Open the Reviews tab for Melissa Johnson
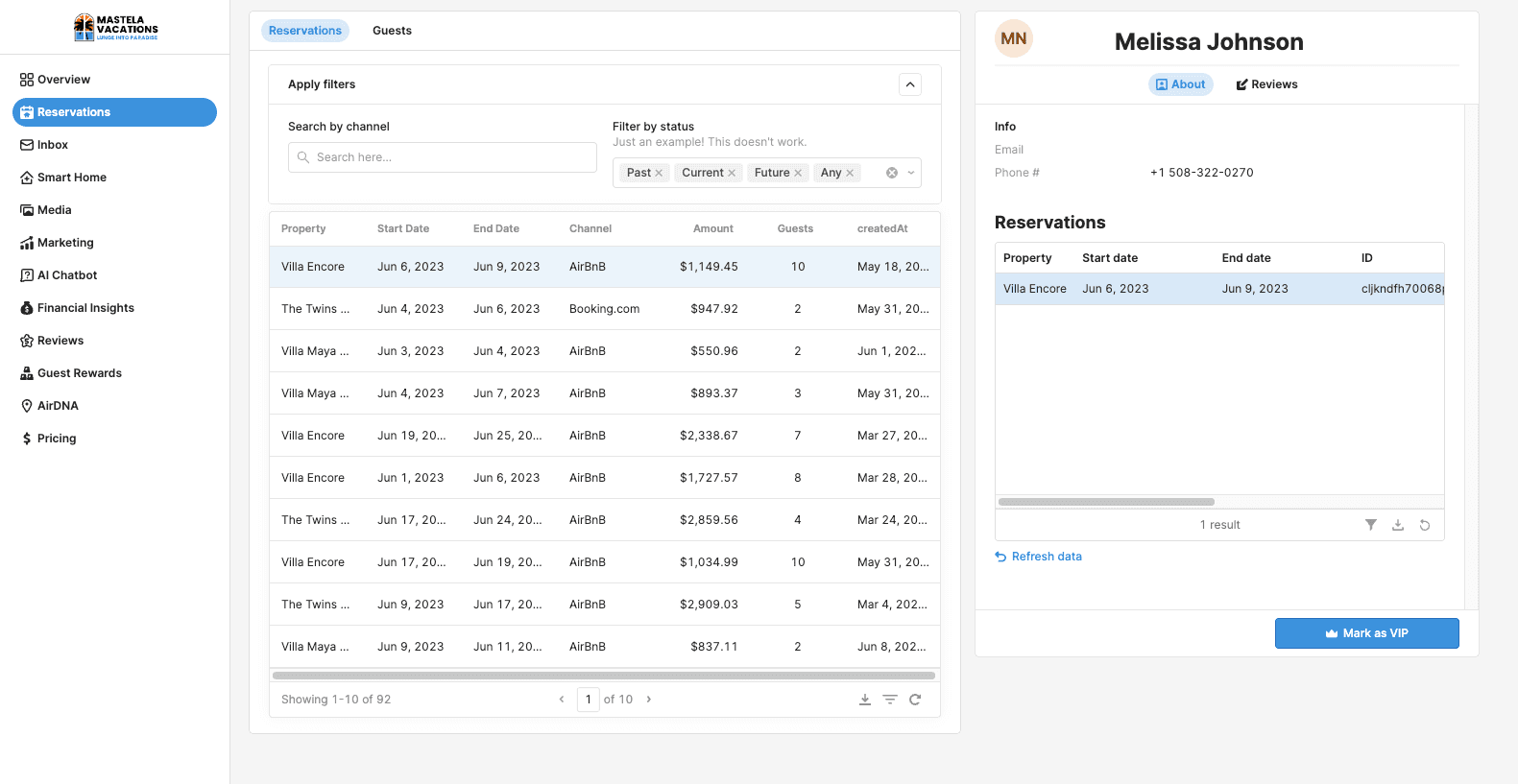1518x784 pixels. (1266, 84)
